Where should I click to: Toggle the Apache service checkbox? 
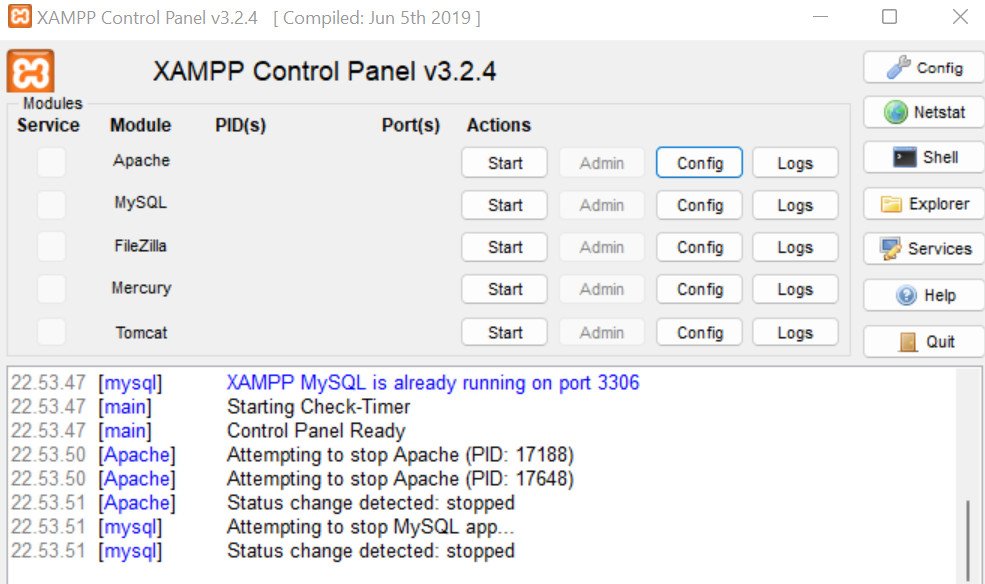click(51, 162)
